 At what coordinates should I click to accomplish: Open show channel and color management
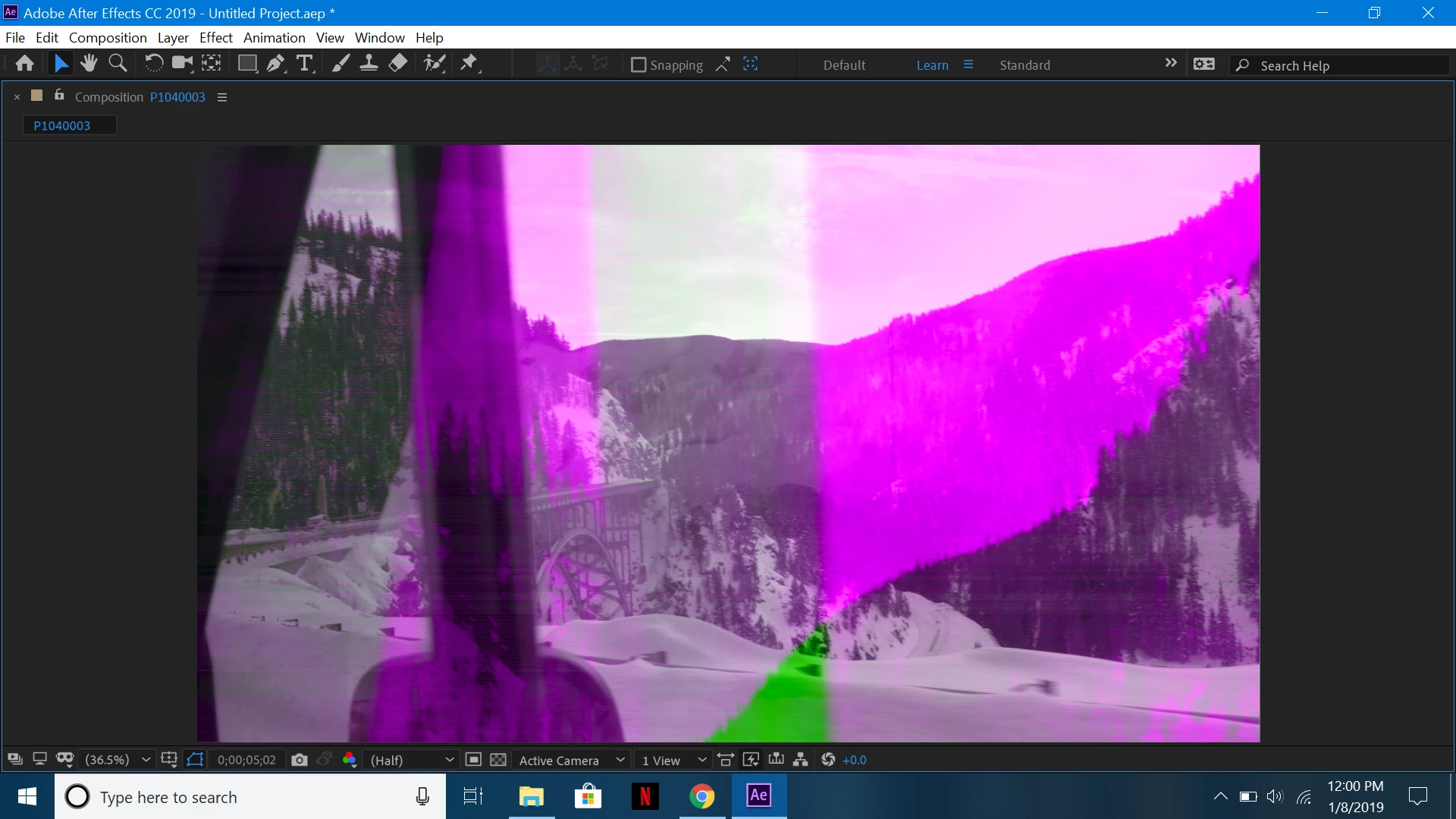pyautogui.click(x=350, y=760)
